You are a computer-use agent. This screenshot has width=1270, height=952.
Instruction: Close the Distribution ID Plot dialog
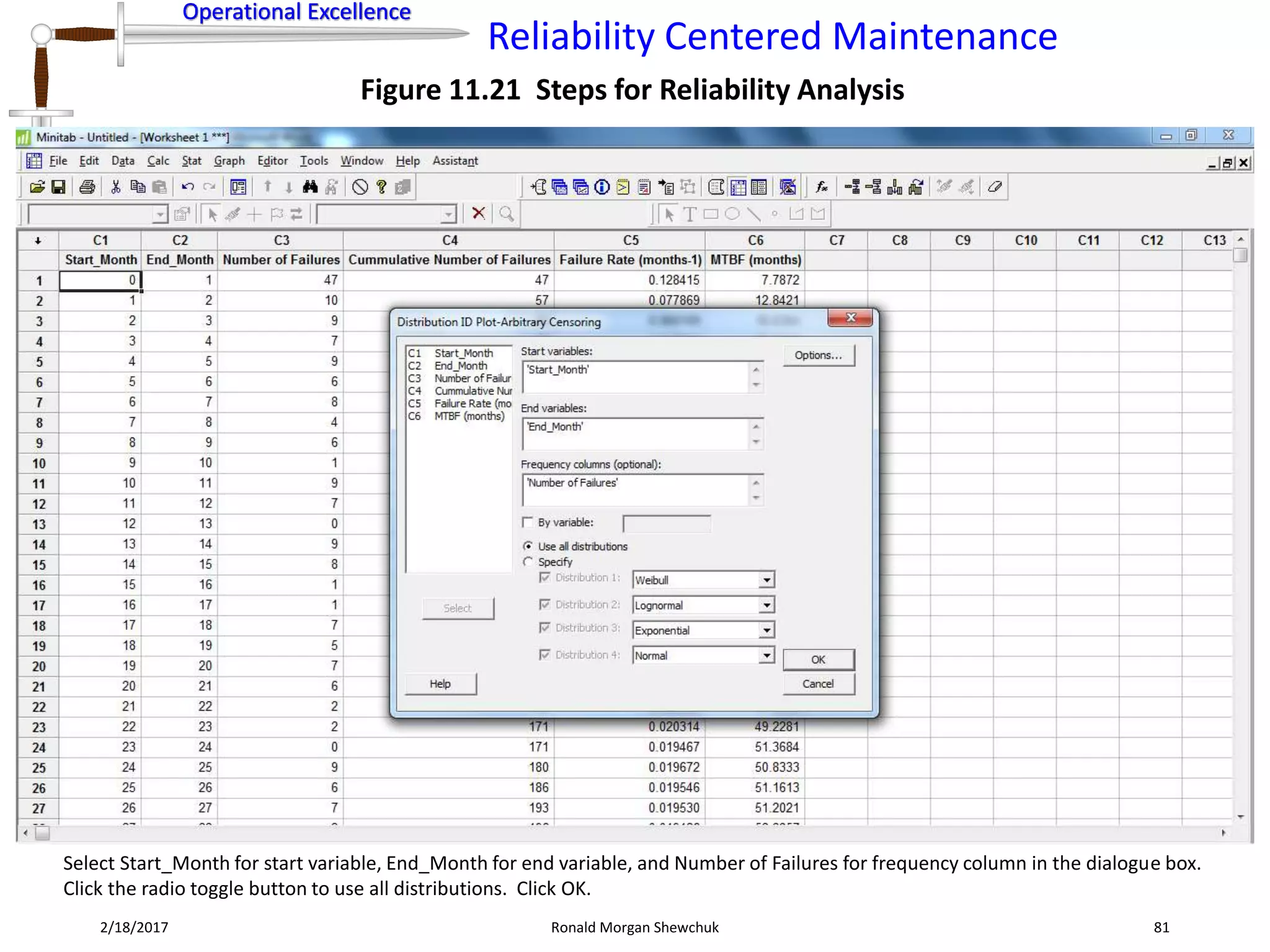(x=851, y=317)
